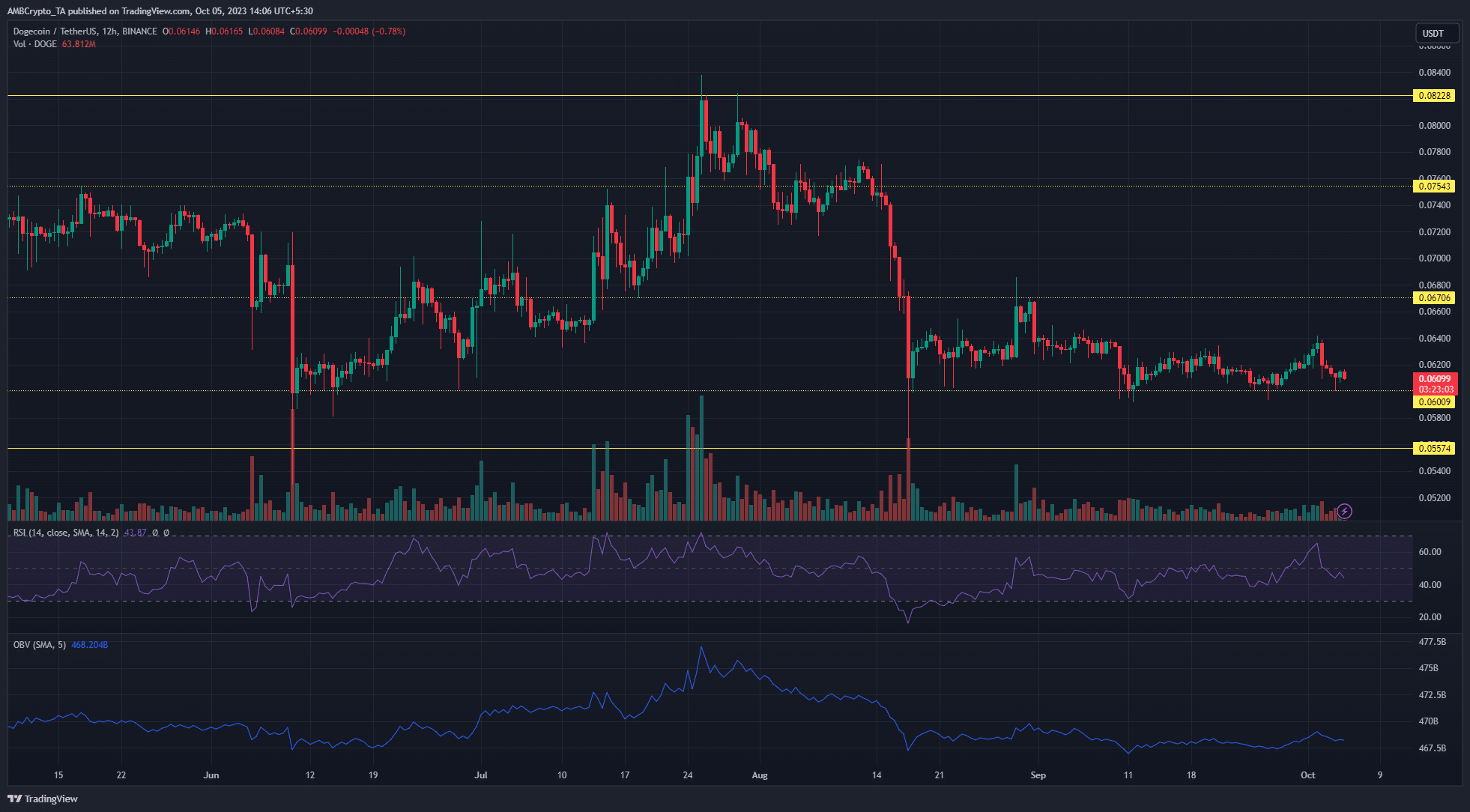Click the low value L0.06084
The height and width of the screenshot is (812, 1470).
[267, 31]
